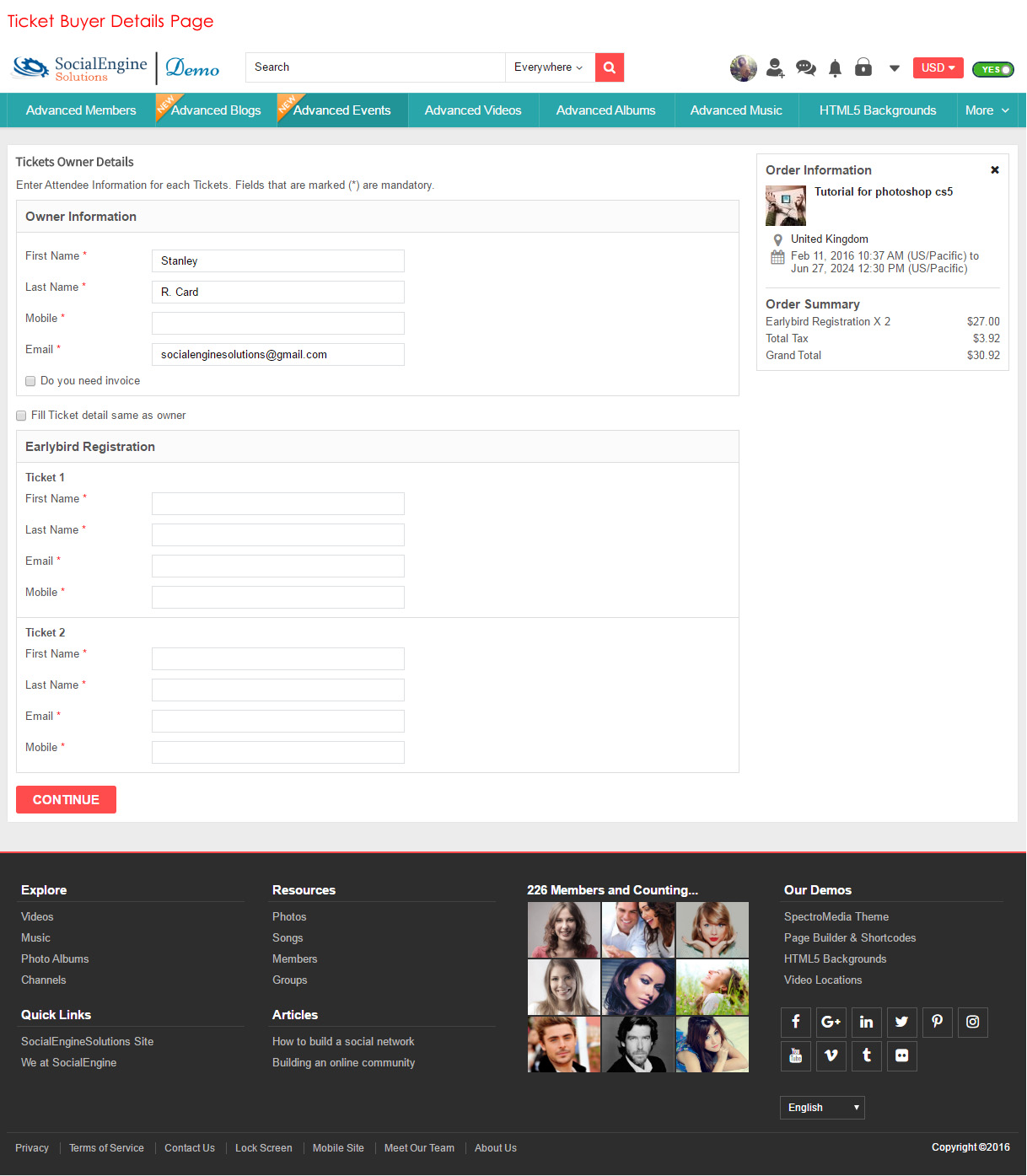1027x1176 pixels.
Task: Open the Pinterest social link icon
Action: pyautogui.click(x=937, y=1022)
